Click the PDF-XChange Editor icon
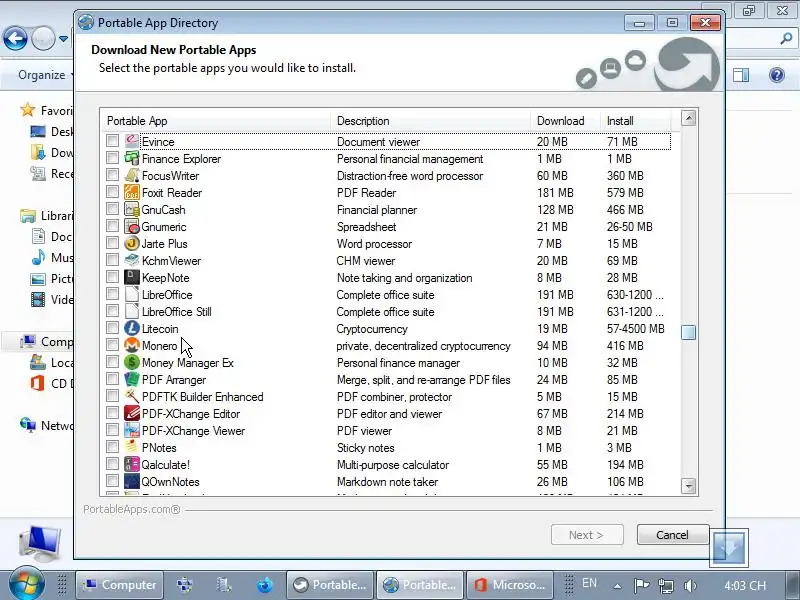 132,413
